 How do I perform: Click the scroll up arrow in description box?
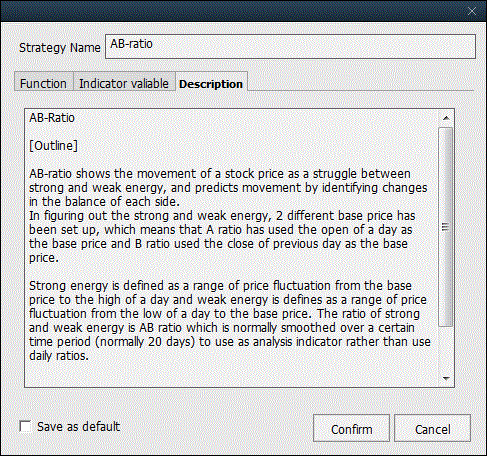[x=446, y=118]
